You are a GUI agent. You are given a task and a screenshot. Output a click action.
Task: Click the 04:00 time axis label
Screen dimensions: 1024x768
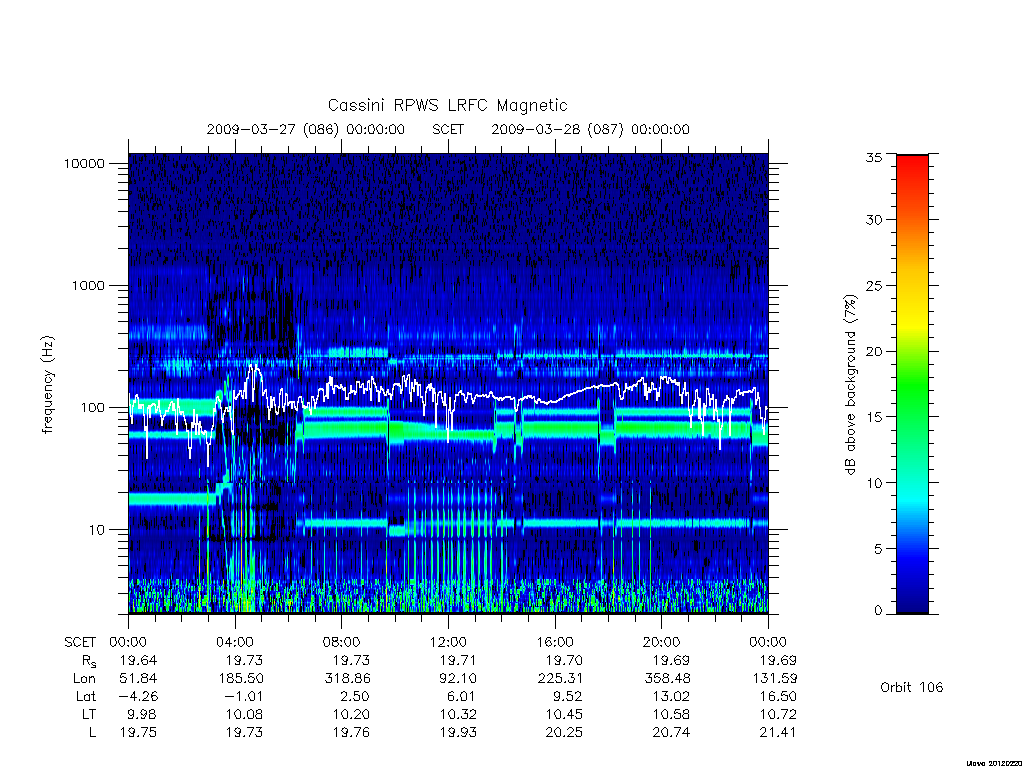235,642
